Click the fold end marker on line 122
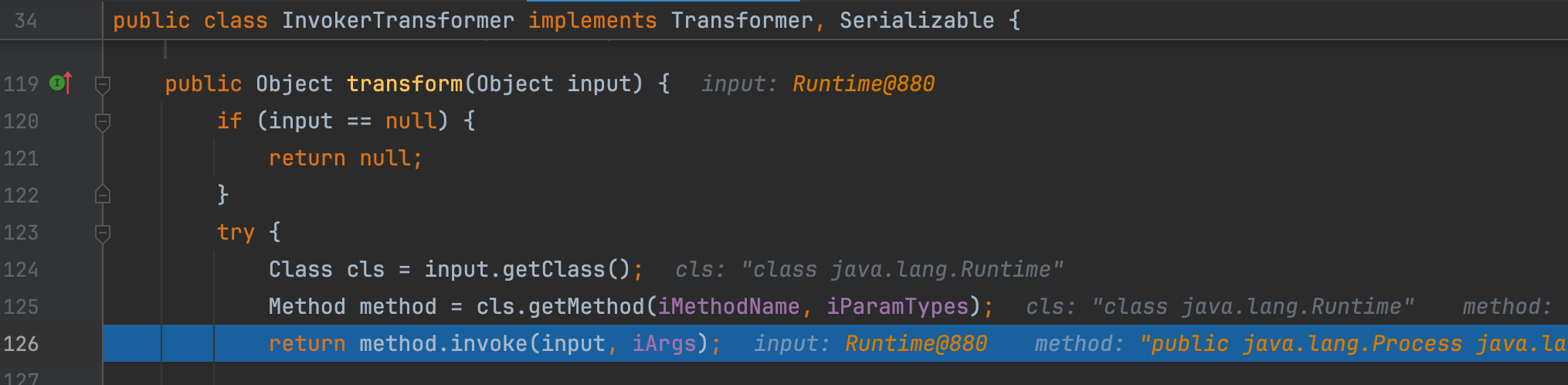1568x385 pixels. click(102, 195)
